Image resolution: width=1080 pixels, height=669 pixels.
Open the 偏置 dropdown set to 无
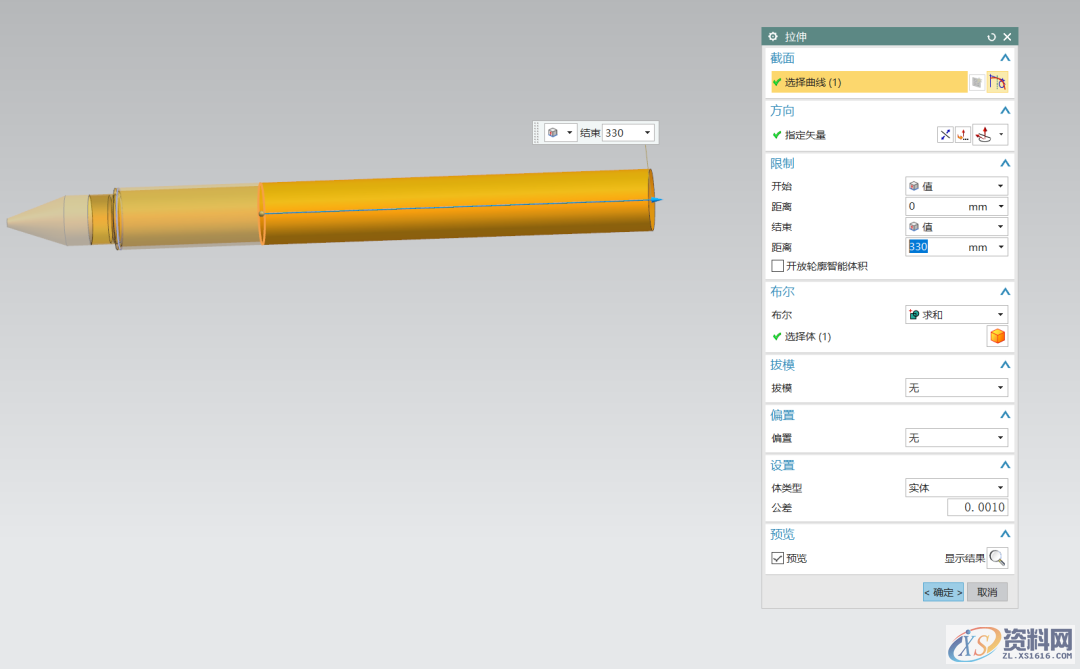click(x=956, y=438)
